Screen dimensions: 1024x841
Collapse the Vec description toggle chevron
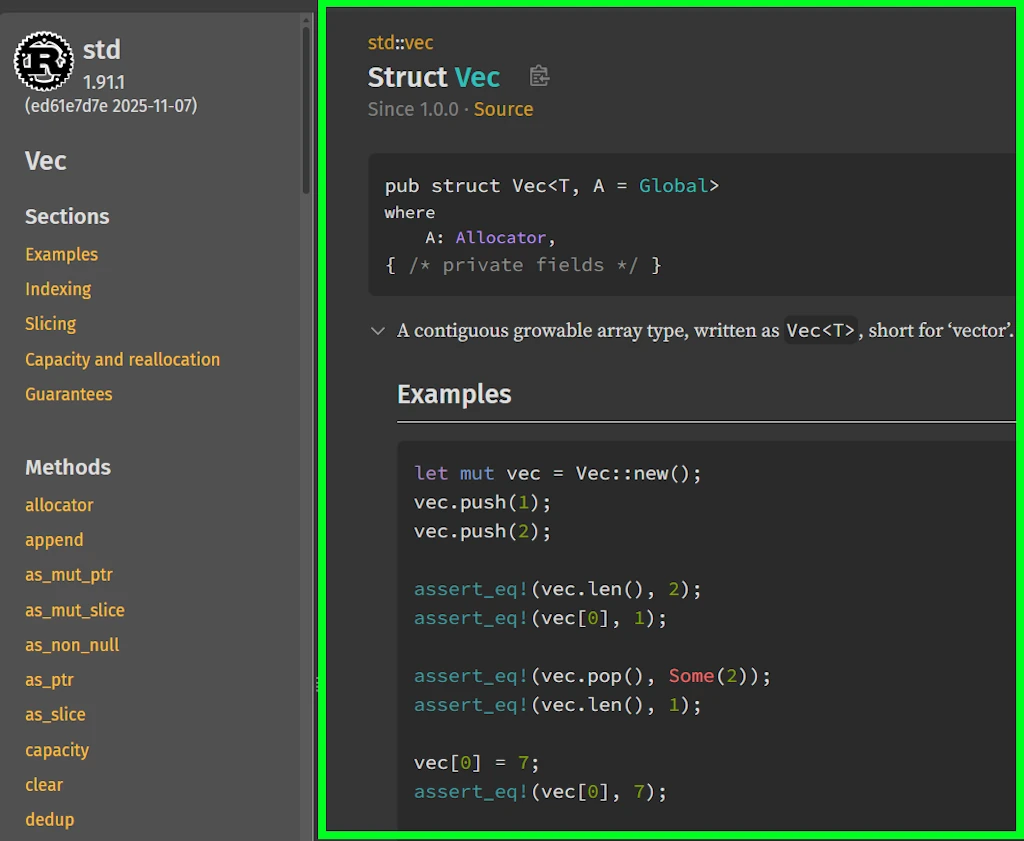[378, 331]
